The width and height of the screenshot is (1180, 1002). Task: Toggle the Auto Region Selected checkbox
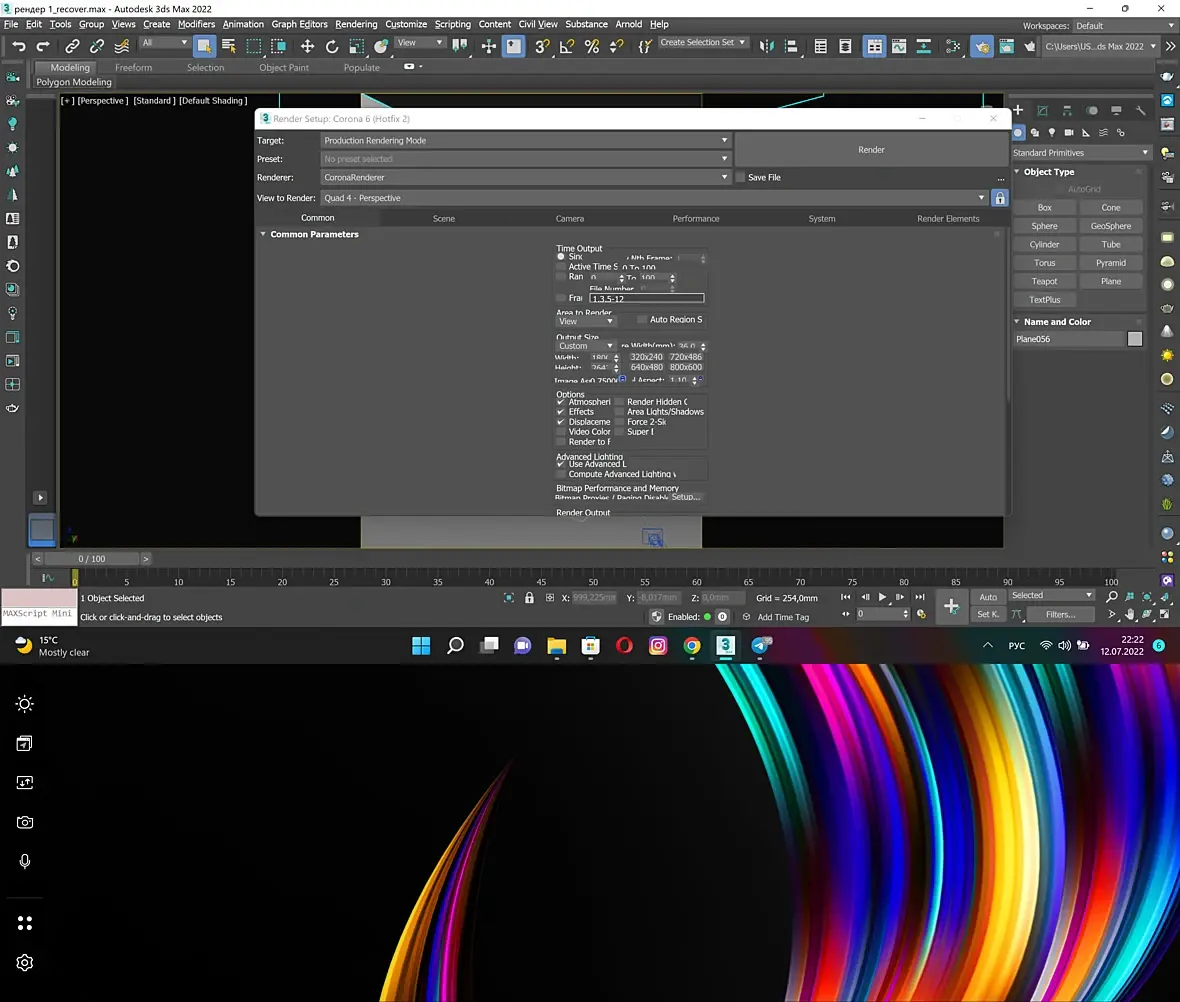pos(642,320)
